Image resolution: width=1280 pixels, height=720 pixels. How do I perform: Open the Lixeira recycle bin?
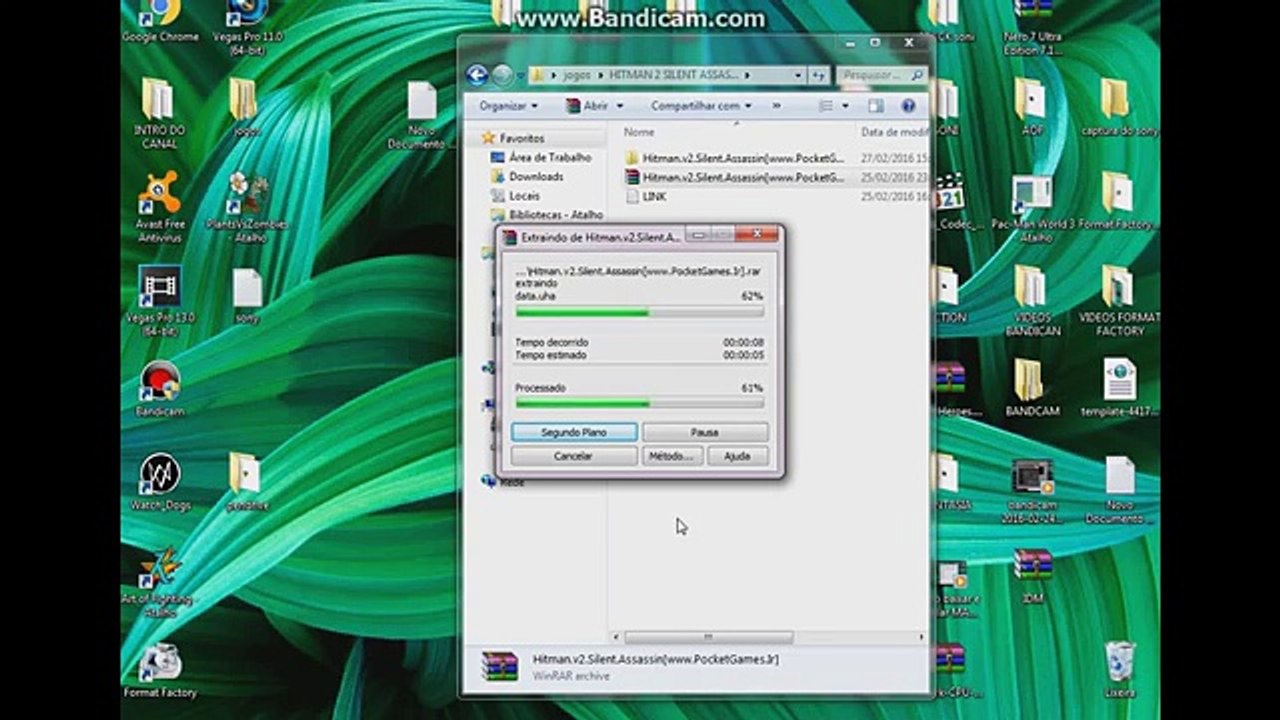point(1120,670)
